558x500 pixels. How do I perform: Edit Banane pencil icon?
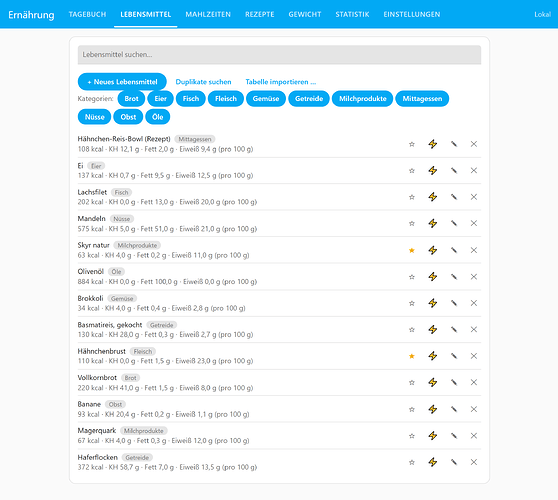pos(454,409)
